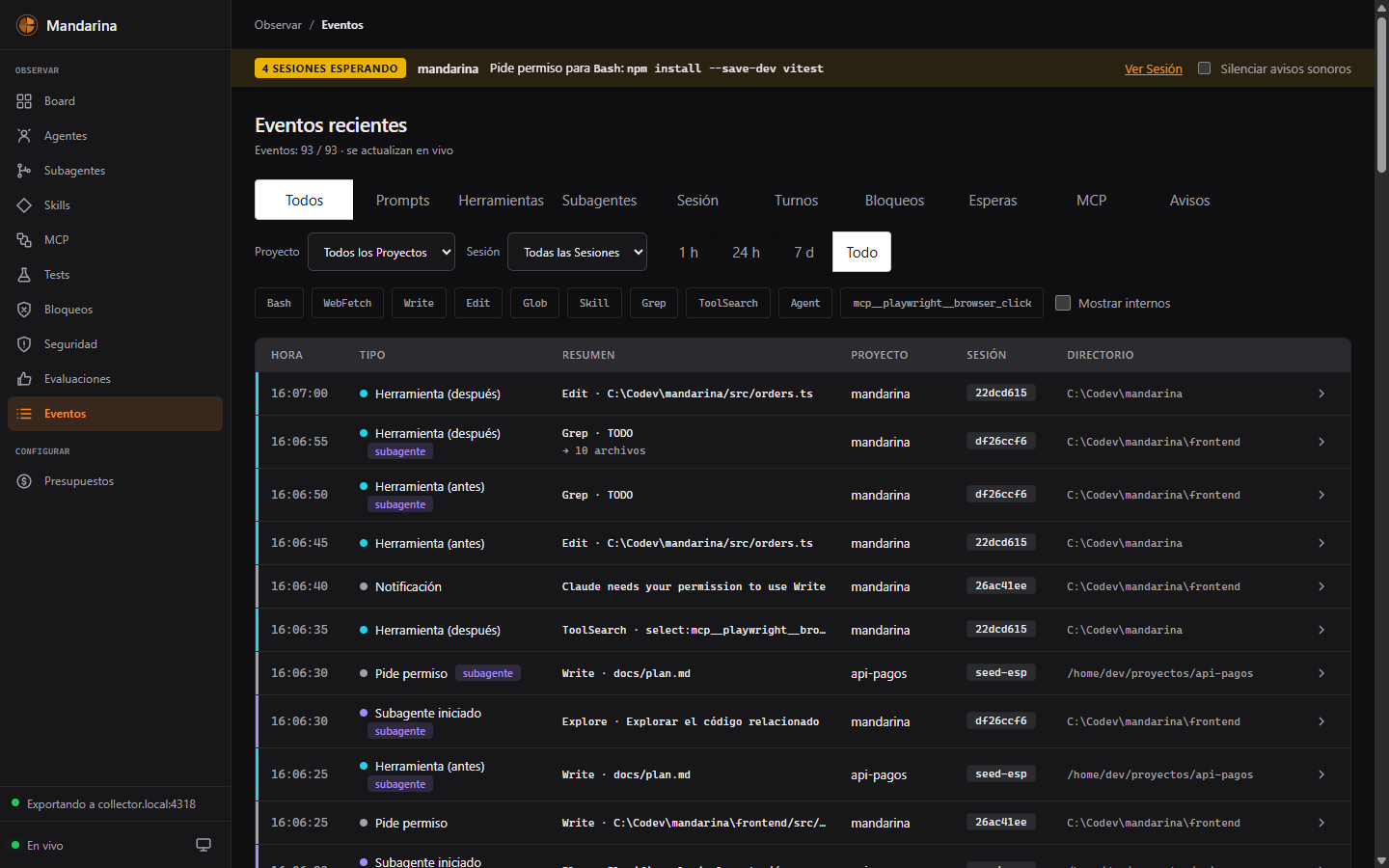Click the Presupuestos coin icon

[24, 481]
